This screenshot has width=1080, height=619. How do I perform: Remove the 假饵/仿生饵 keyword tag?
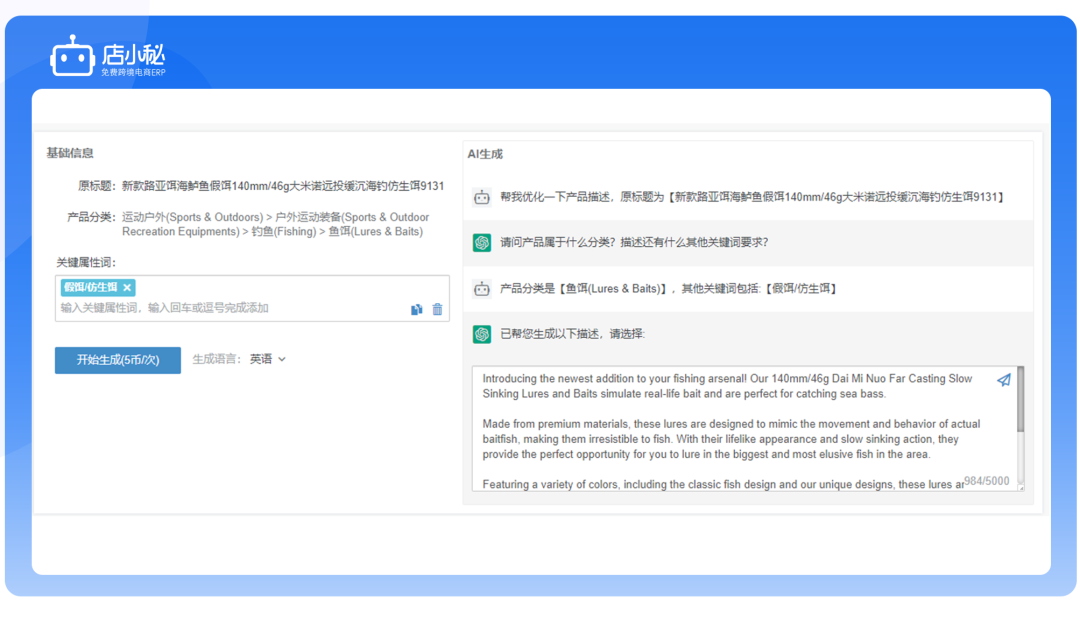point(127,286)
